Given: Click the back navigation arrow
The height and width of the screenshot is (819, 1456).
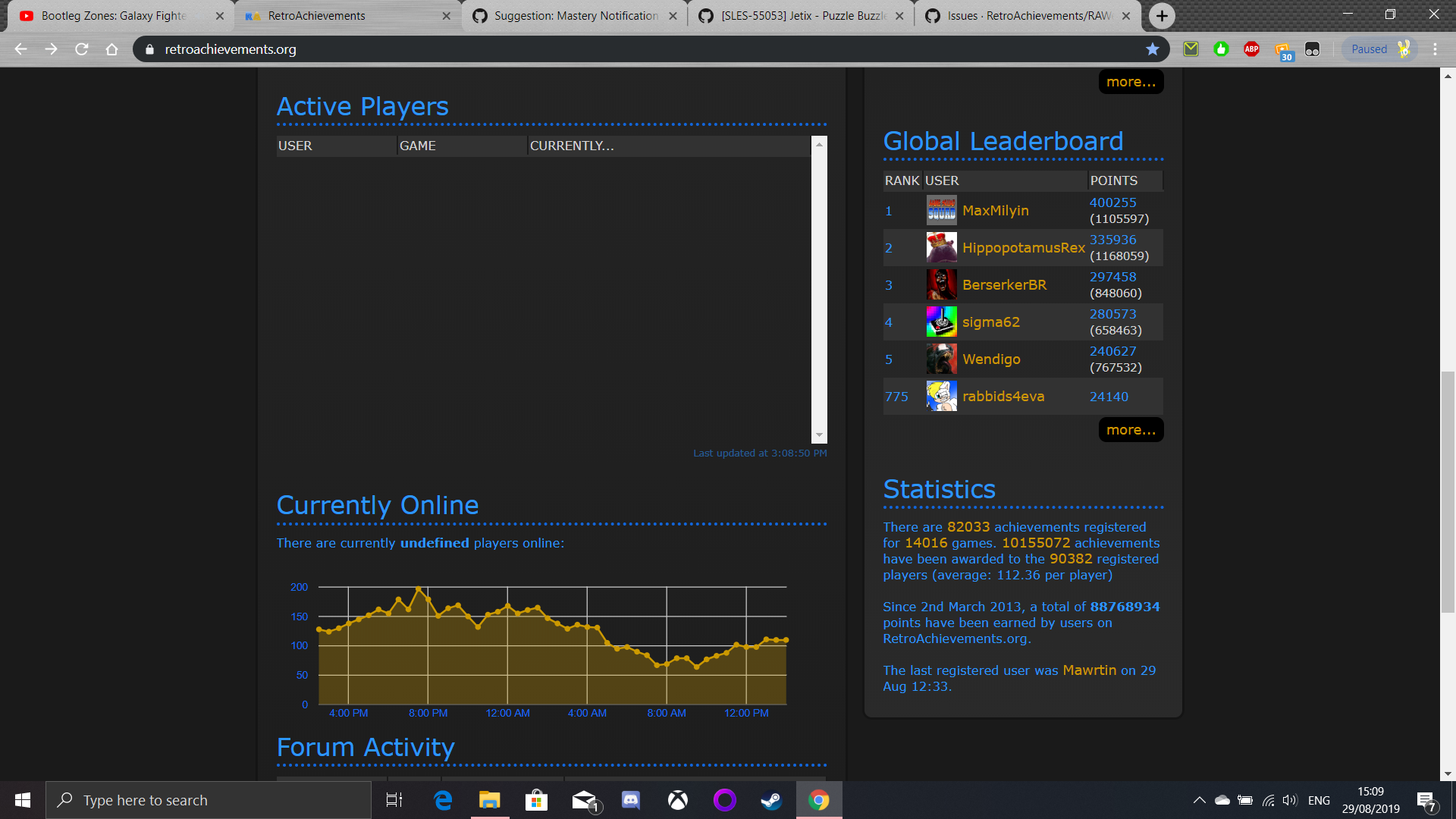Looking at the screenshot, I should point(20,49).
